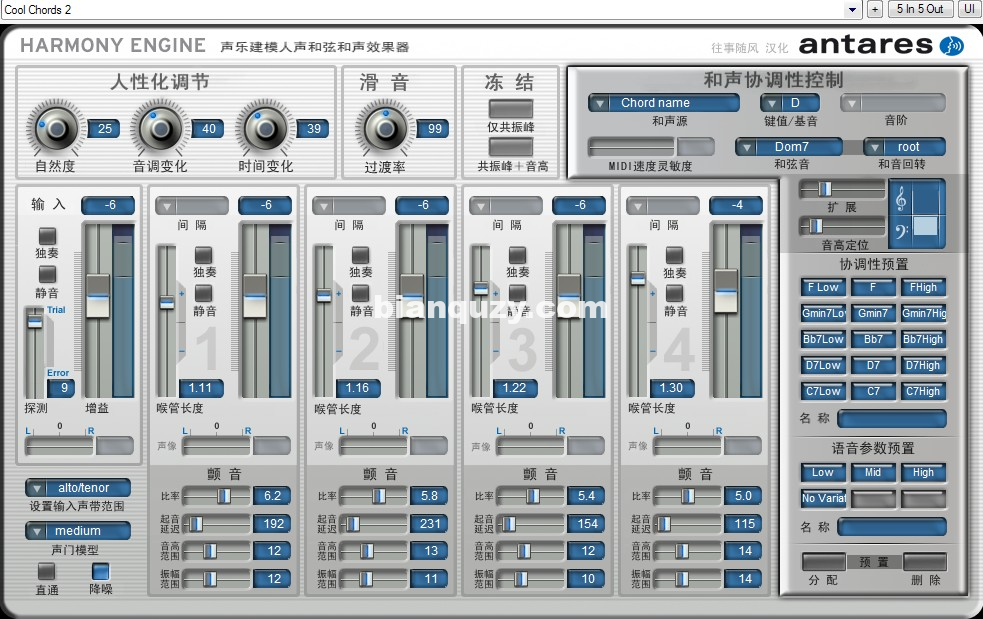Click the bass clef icon
Image resolution: width=983 pixels, height=619 pixels.
pos(901,233)
